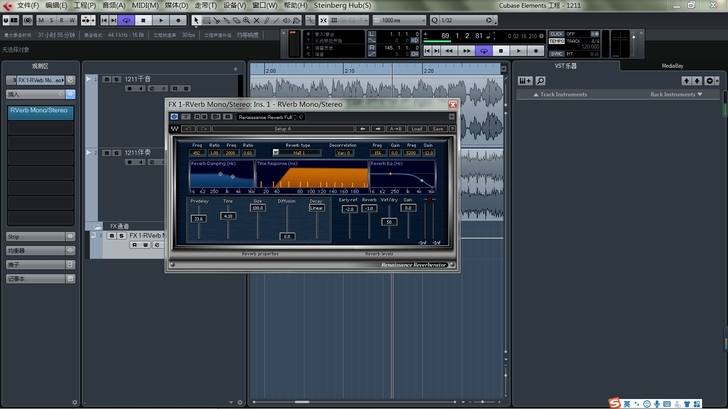Select the Zoom magnifier tool
Viewport: 728px width, 409px height.
[246, 20]
